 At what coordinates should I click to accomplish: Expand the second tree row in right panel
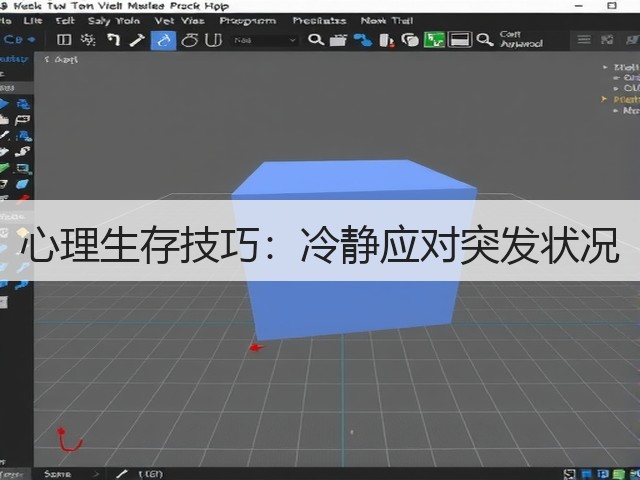pos(616,78)
